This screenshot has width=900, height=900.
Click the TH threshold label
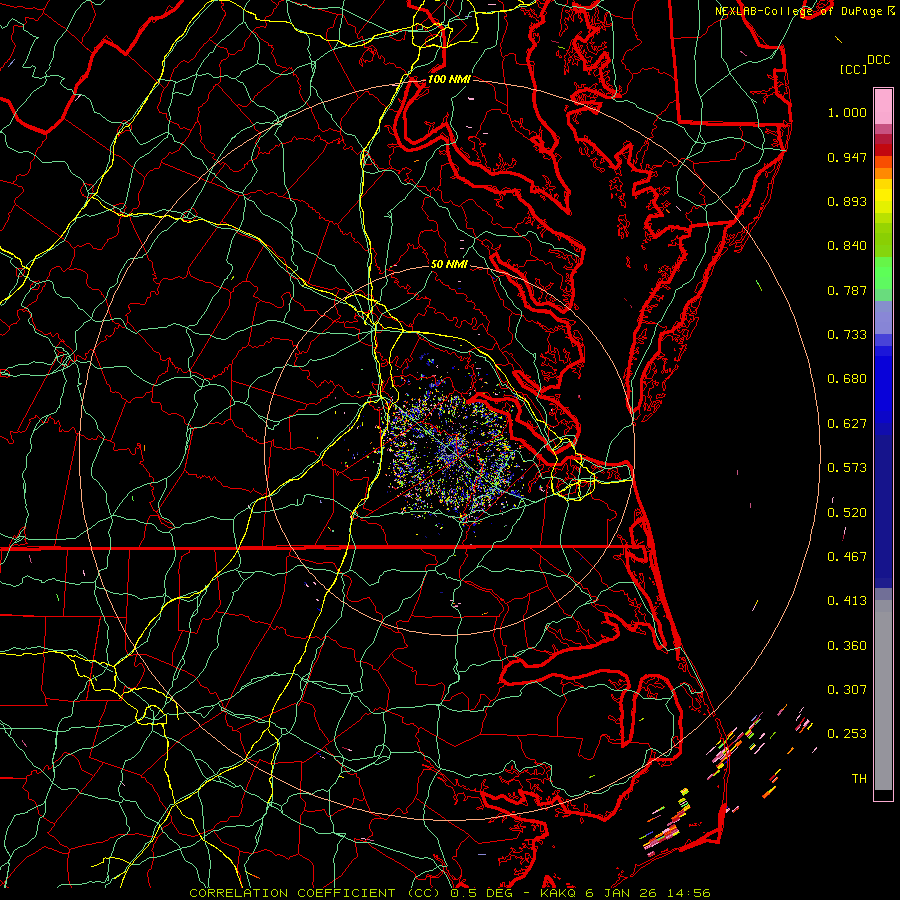pyautogui.click(x=859, y=779)
